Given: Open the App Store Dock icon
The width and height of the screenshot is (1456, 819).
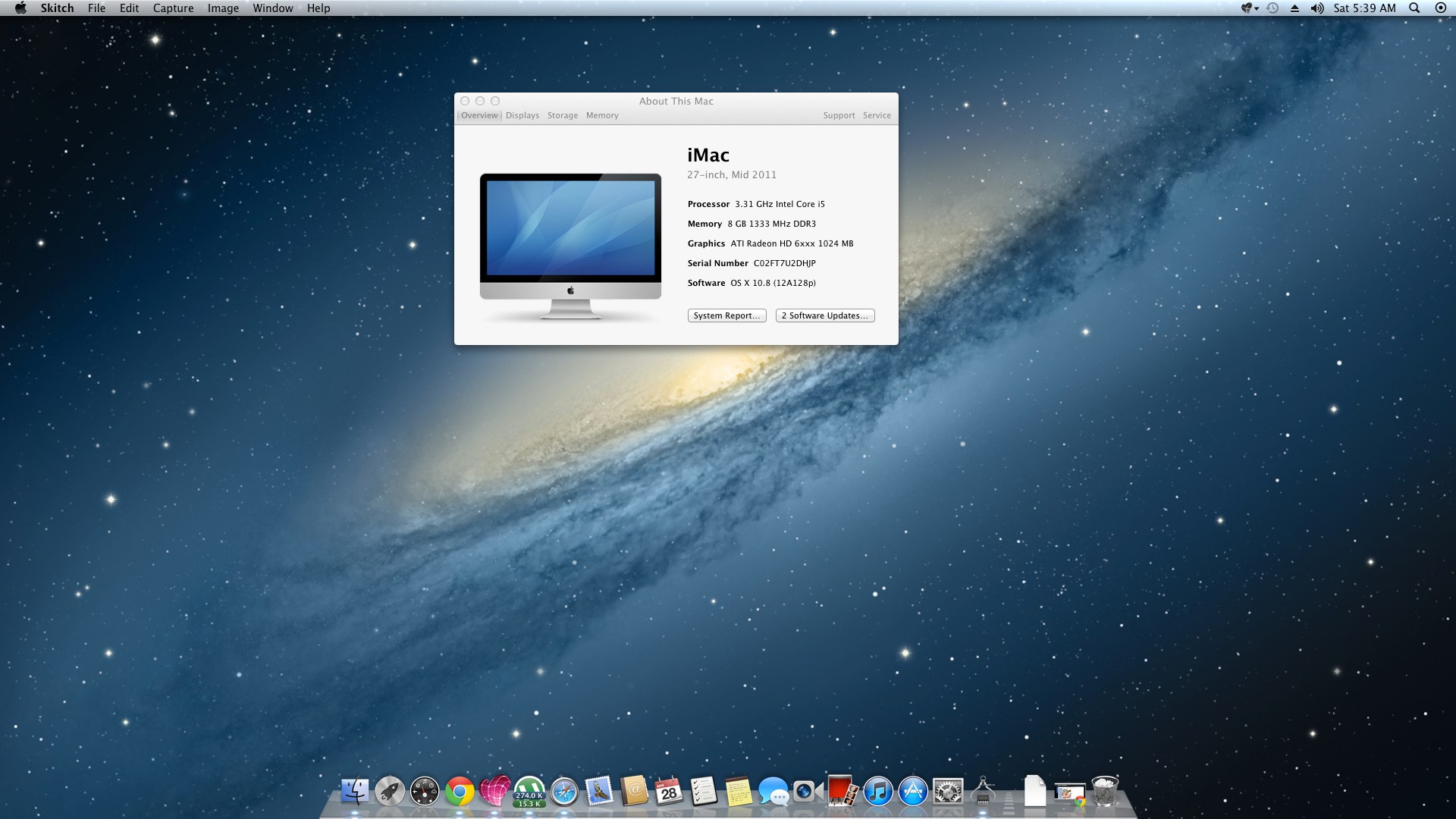Looking at the screenshot, I should click(913, 792).
